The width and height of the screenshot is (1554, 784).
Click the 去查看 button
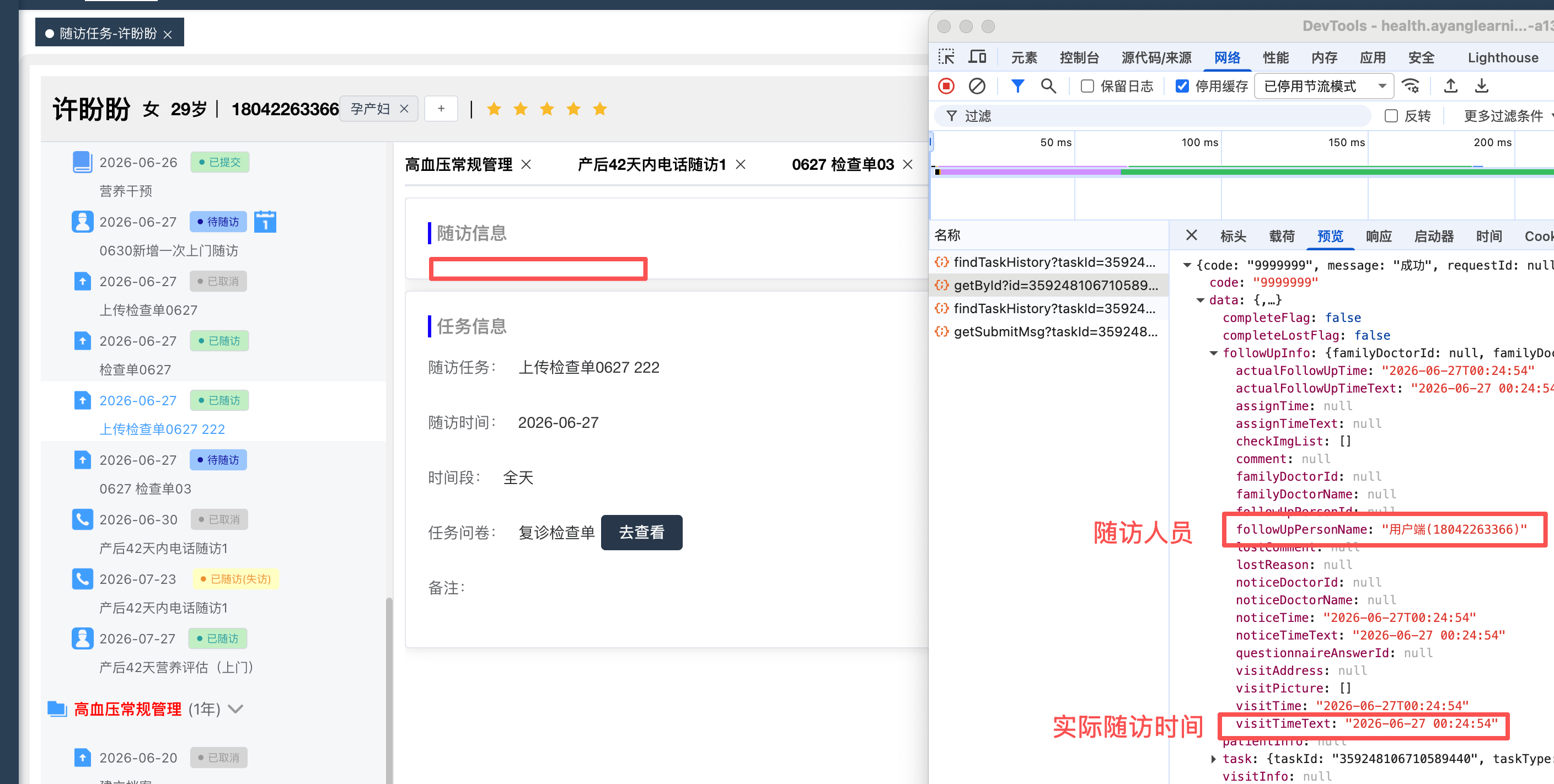pos(641,532)
